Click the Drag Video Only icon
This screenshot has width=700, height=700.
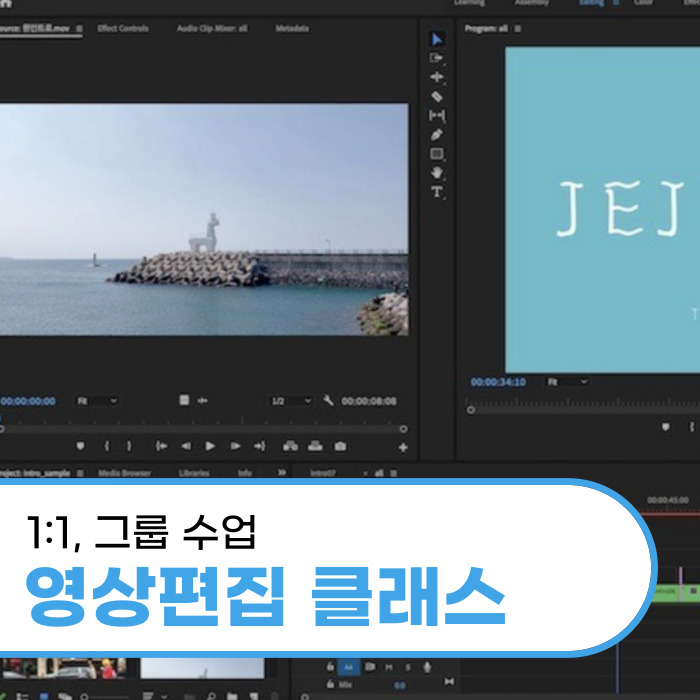pyautogui.click(x=184, y=400)
